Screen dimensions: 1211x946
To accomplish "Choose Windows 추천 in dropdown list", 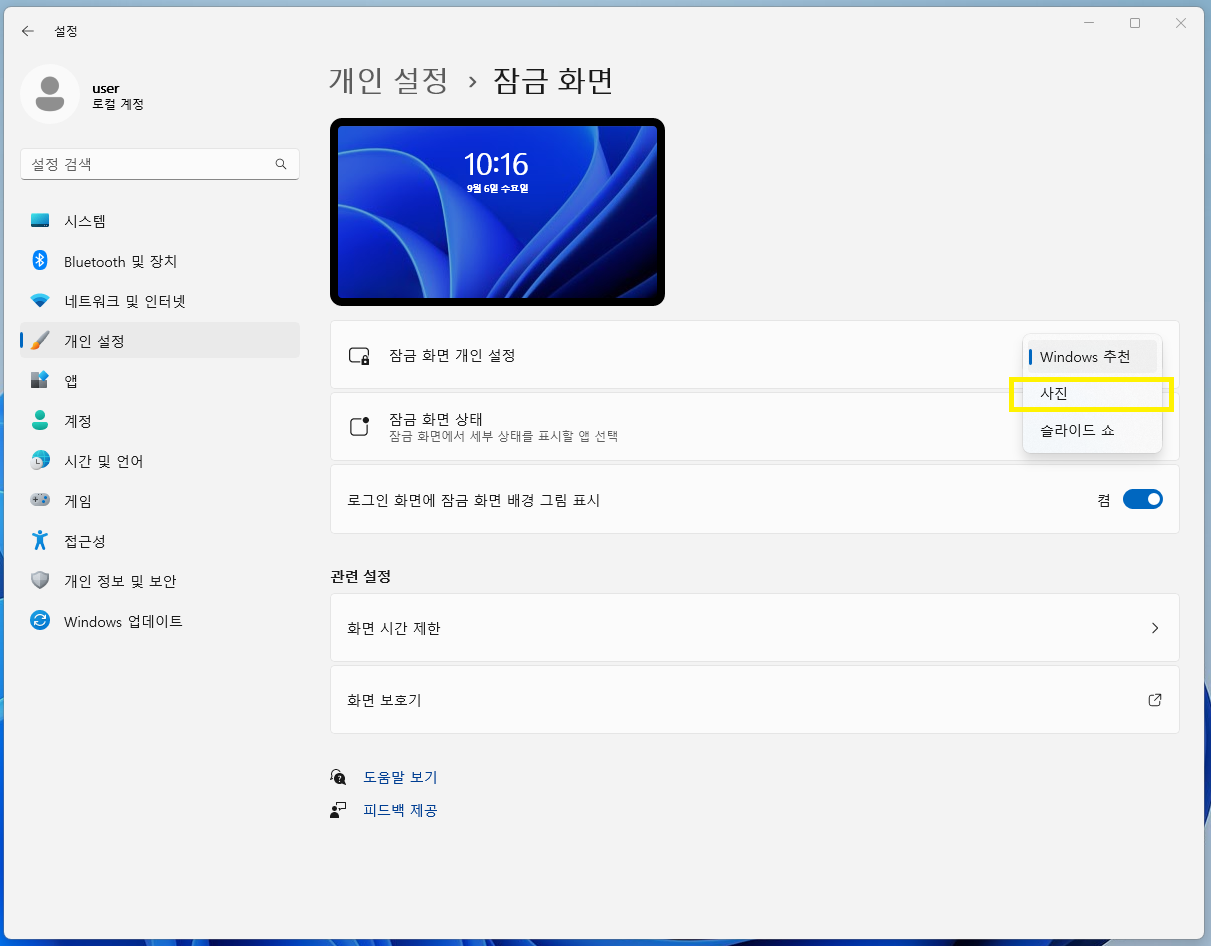I will [1092, 357].
